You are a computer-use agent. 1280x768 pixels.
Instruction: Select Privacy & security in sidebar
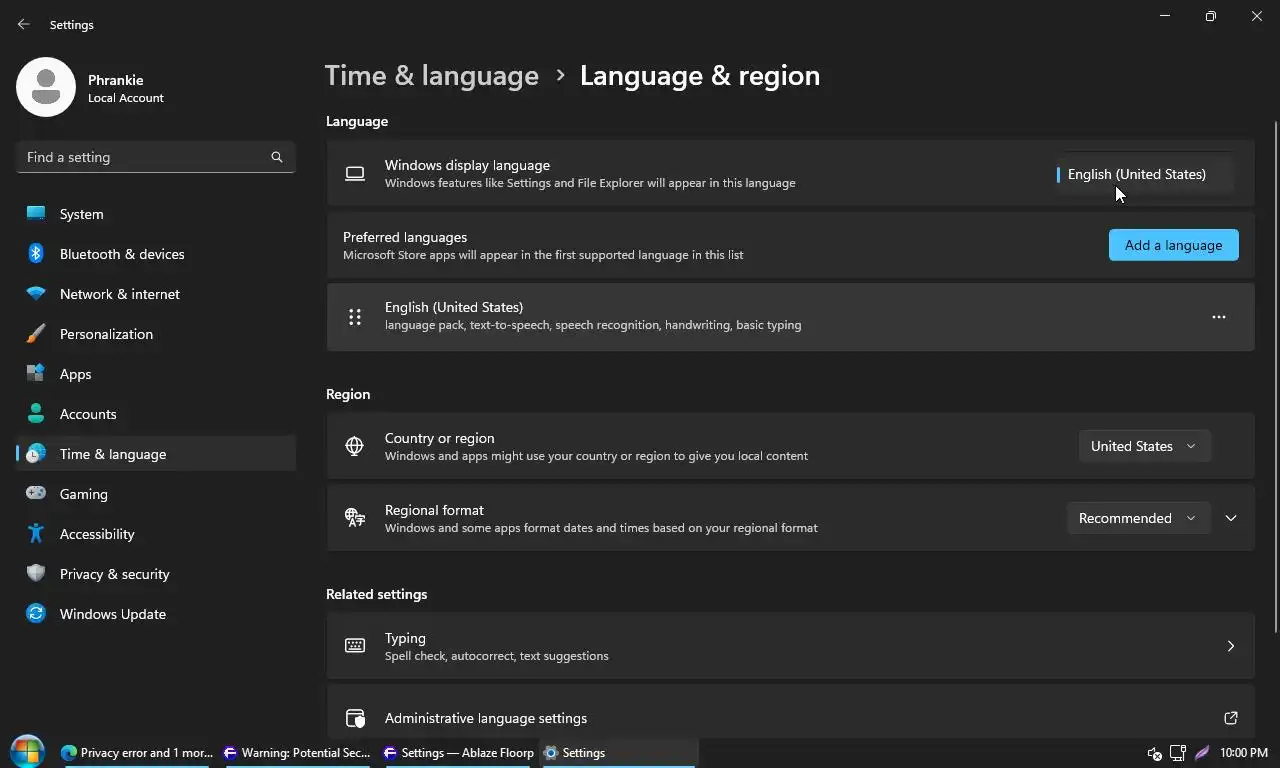114,574
